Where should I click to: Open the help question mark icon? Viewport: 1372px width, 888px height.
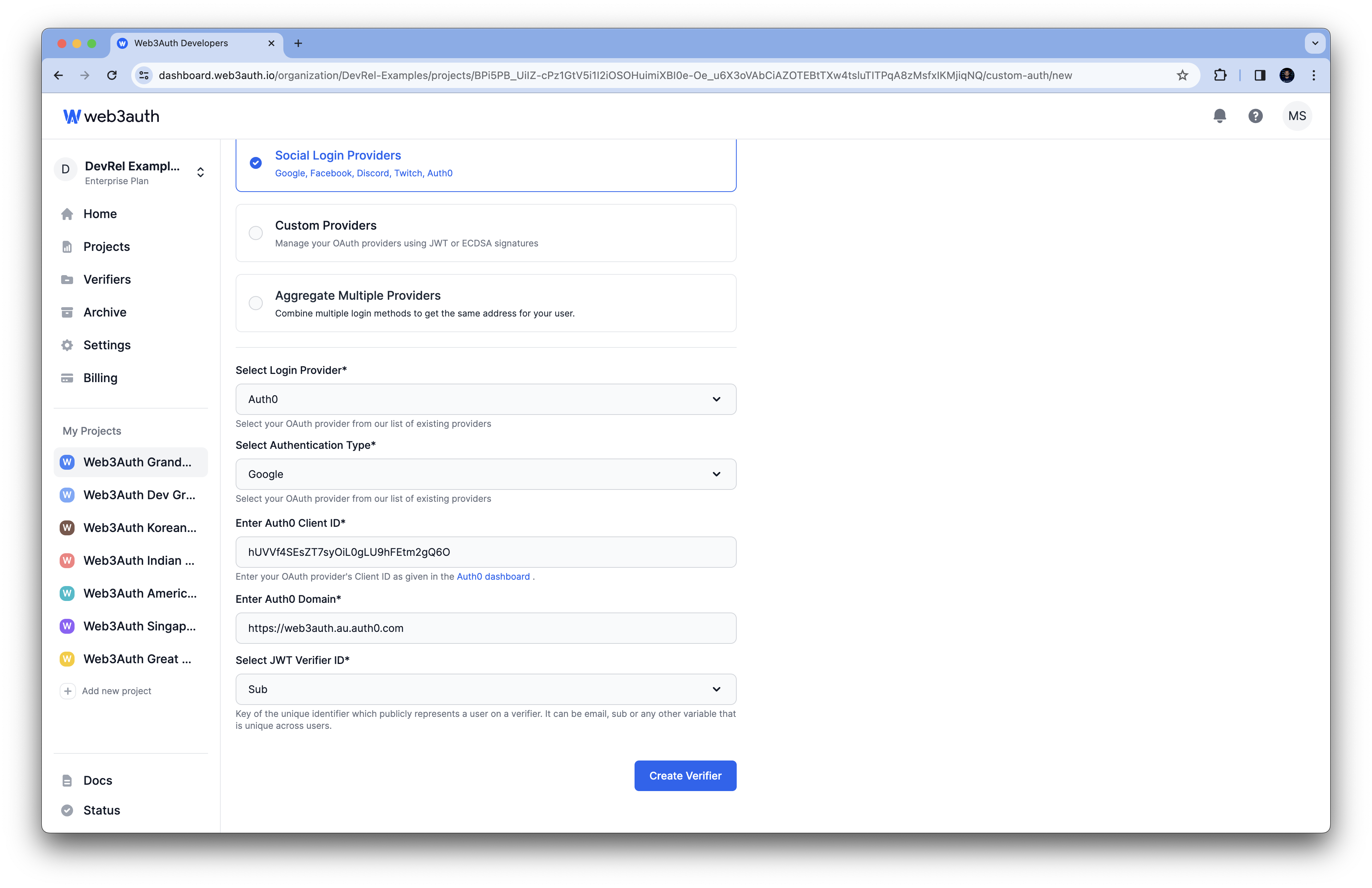pyautogui.click(x=1255, y=116)
